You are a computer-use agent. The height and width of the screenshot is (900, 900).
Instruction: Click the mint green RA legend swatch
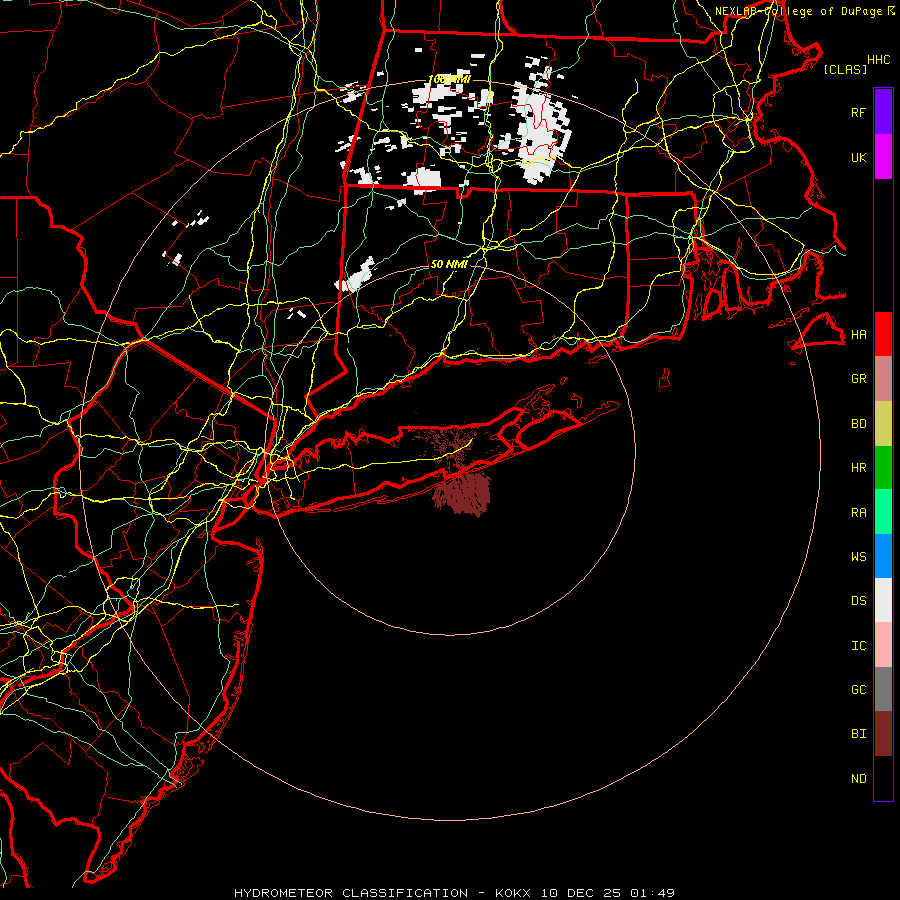883,512
